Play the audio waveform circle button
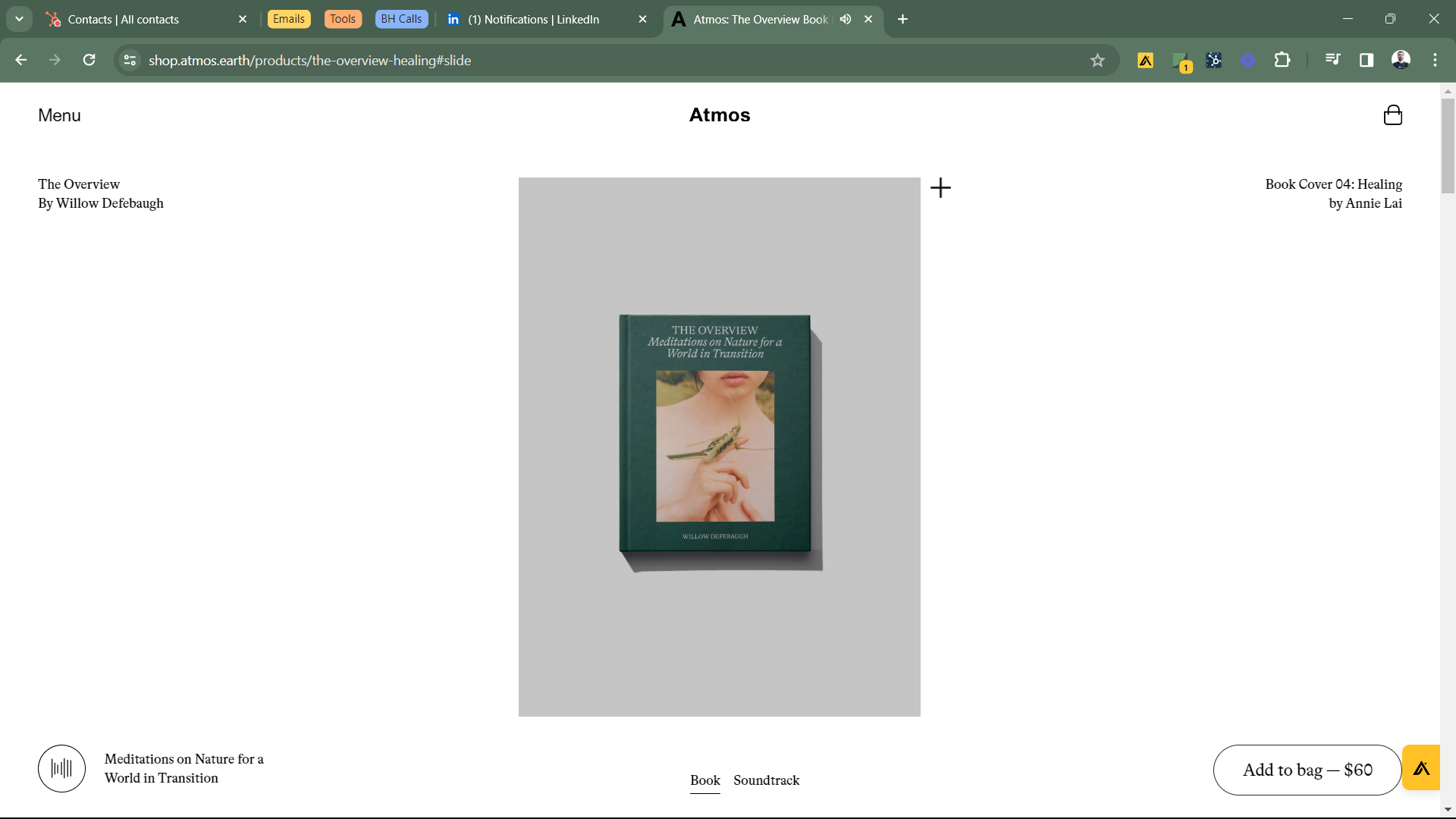The image size is (1456, 819). coord(61,768)
